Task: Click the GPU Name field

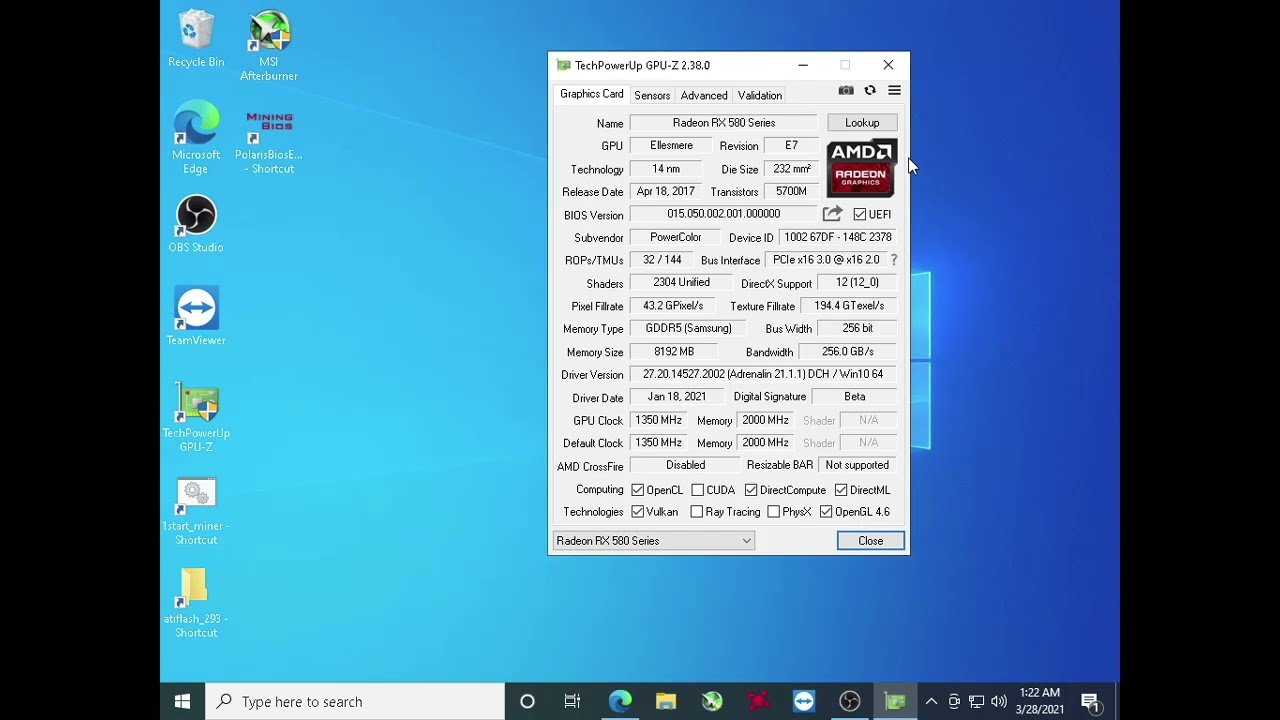Action: click(x=724, y=123)
